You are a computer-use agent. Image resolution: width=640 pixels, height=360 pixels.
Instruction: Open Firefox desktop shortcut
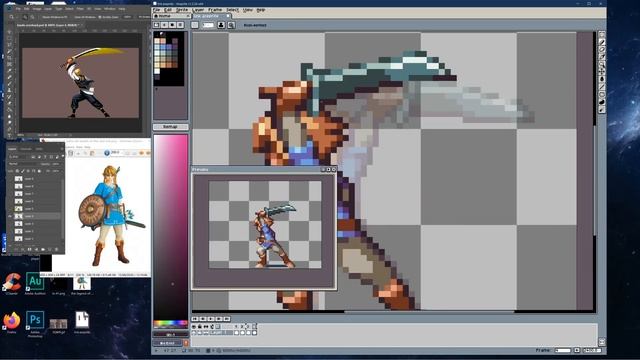11,323
